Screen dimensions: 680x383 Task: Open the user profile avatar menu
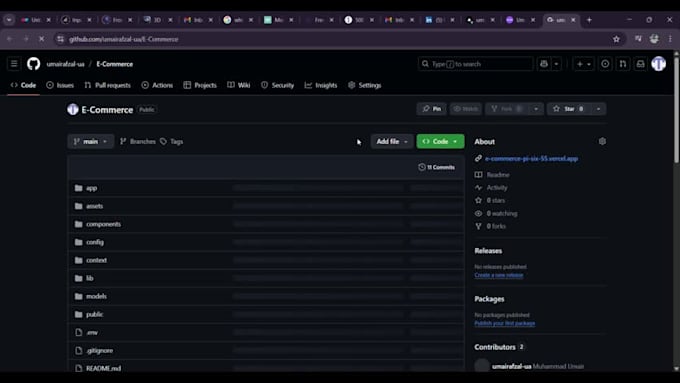click(x=658, y=64)
